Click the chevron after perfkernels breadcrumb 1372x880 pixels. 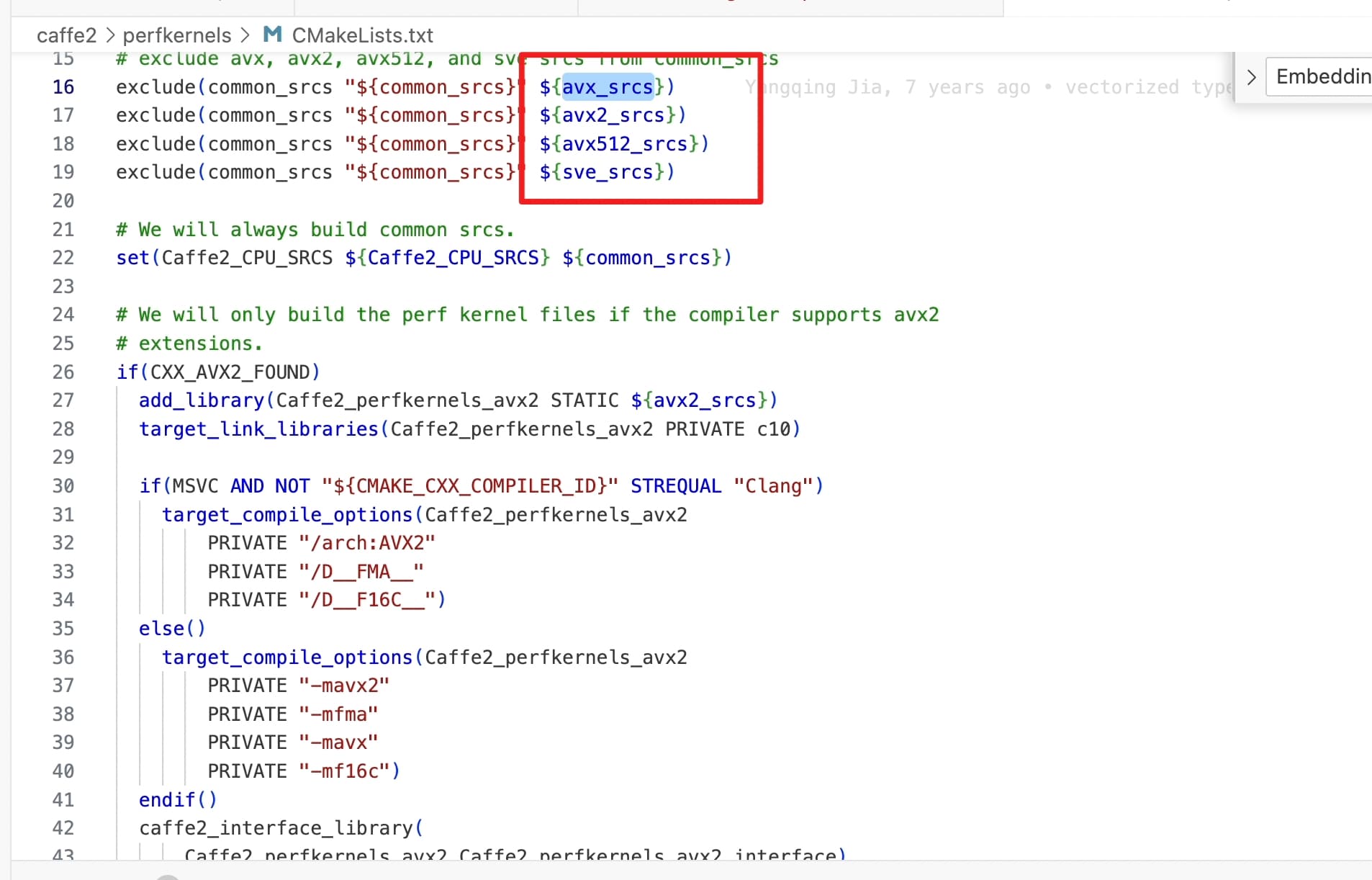click(245, 35)
